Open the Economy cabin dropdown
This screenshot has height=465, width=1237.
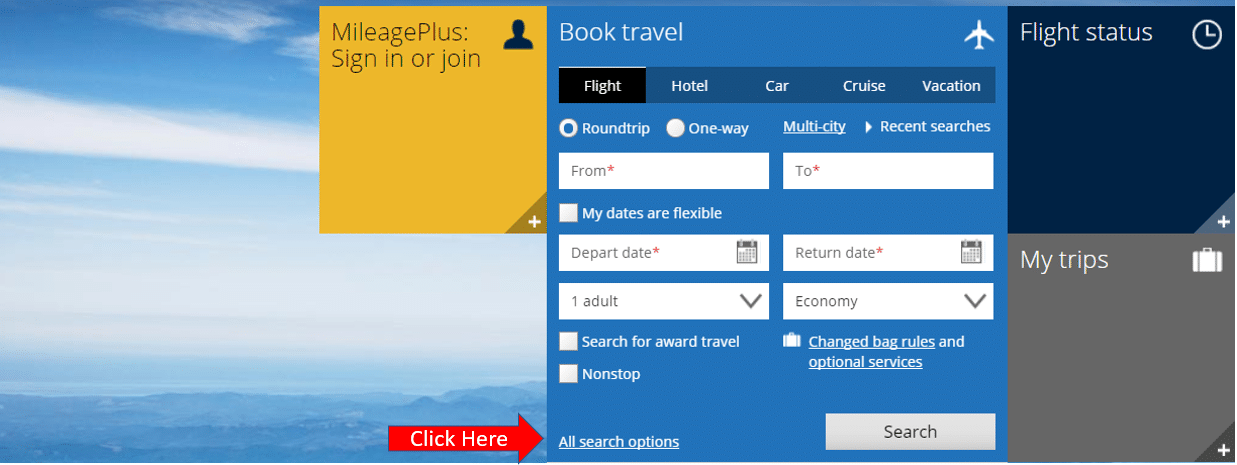tap(888, 301)
